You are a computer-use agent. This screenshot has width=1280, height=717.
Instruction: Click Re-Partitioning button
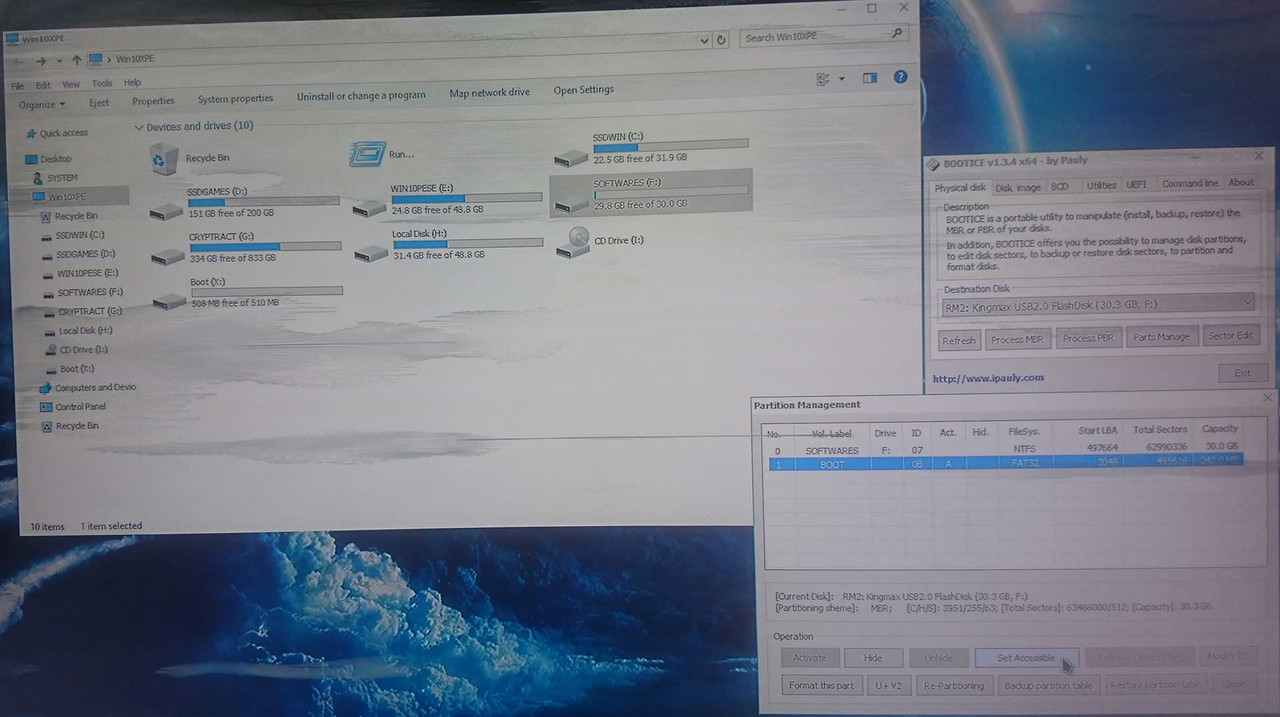[x=954, y=685]
